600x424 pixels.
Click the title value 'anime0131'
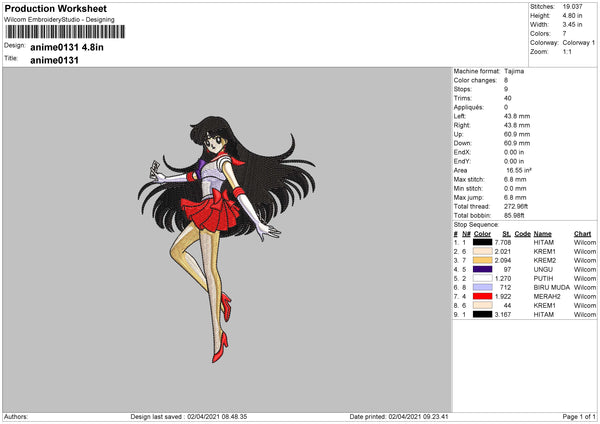tap(54, 60)
